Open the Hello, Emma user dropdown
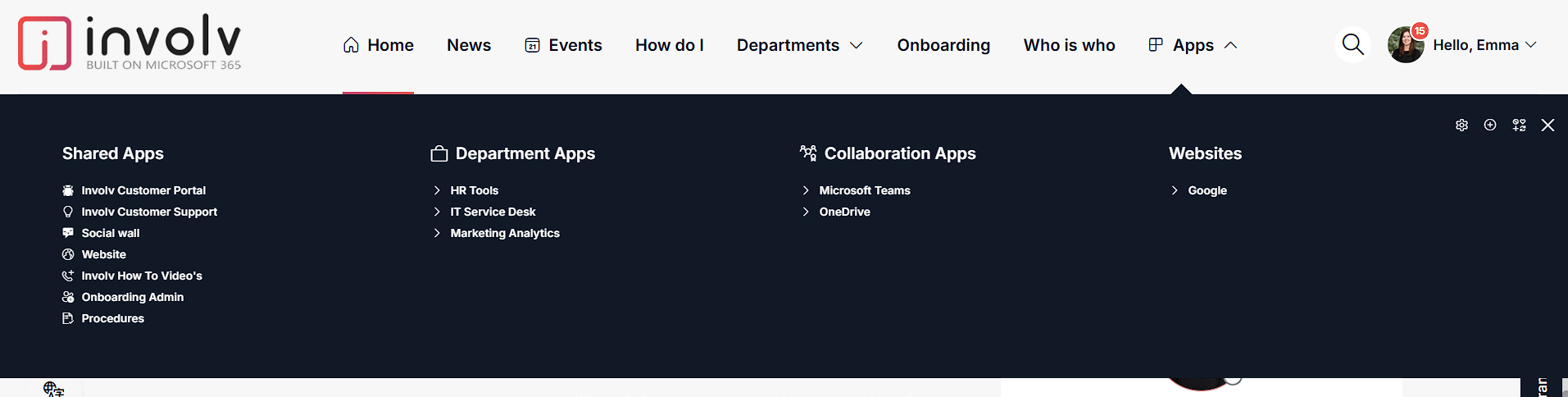The image size is (1568, 397). 1484,45
